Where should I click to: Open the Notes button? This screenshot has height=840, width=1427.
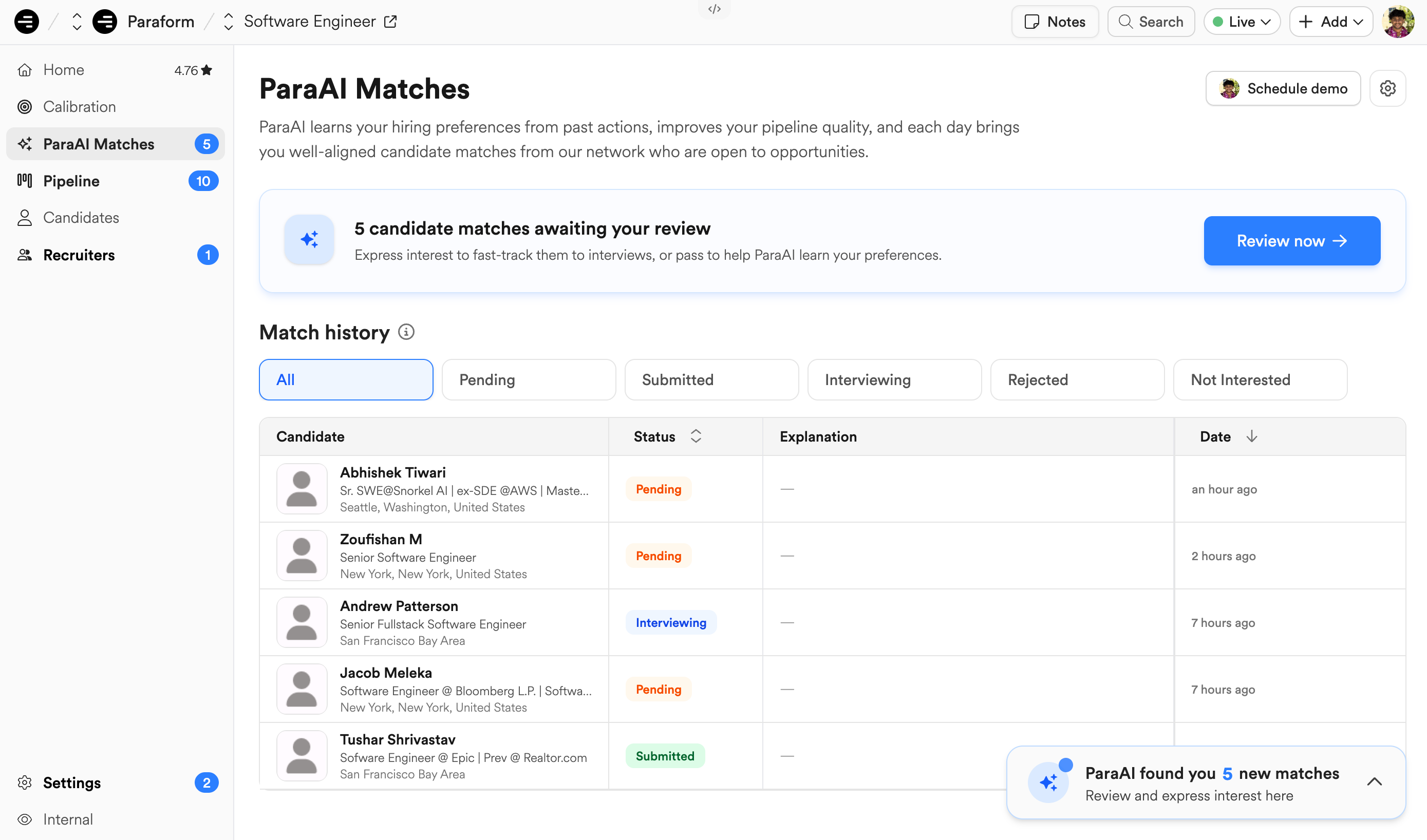point(1055,22)
